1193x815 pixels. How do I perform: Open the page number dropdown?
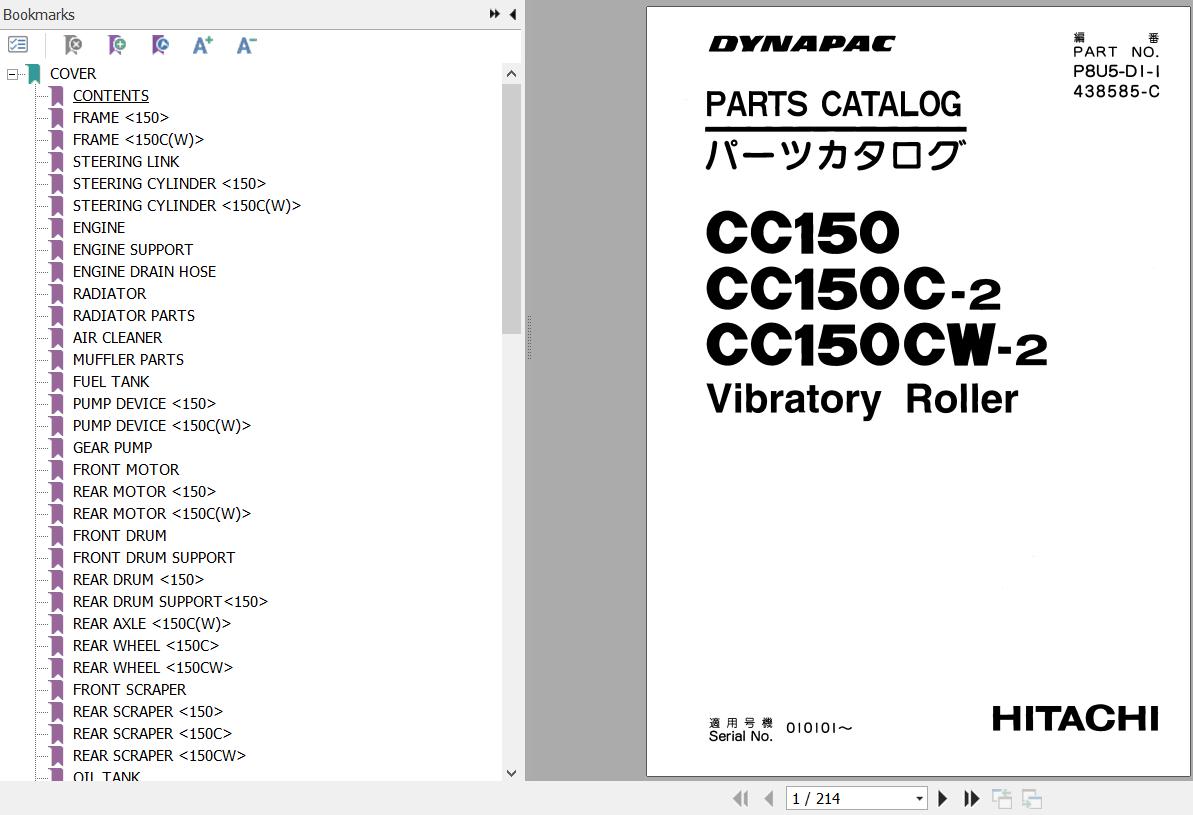point(919,798)
